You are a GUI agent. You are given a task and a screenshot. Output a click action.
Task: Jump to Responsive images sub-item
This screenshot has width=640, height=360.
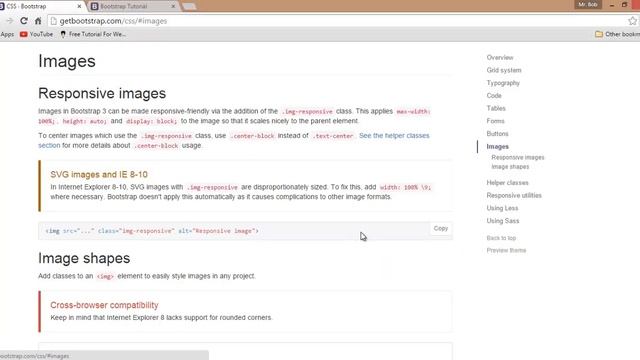(x=518, y=158)
